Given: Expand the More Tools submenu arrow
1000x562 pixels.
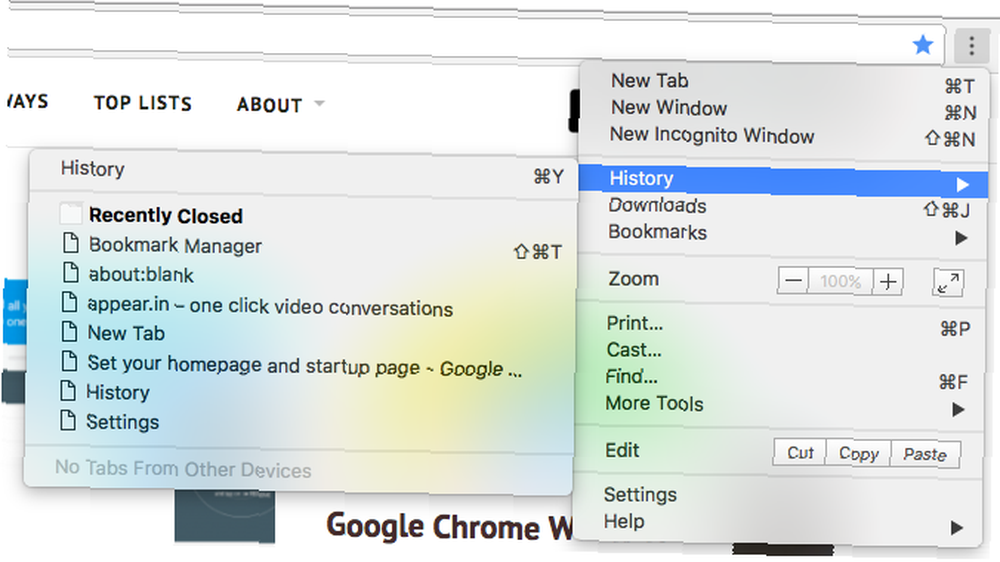Looking at the screenshot, I should [959, 410].
